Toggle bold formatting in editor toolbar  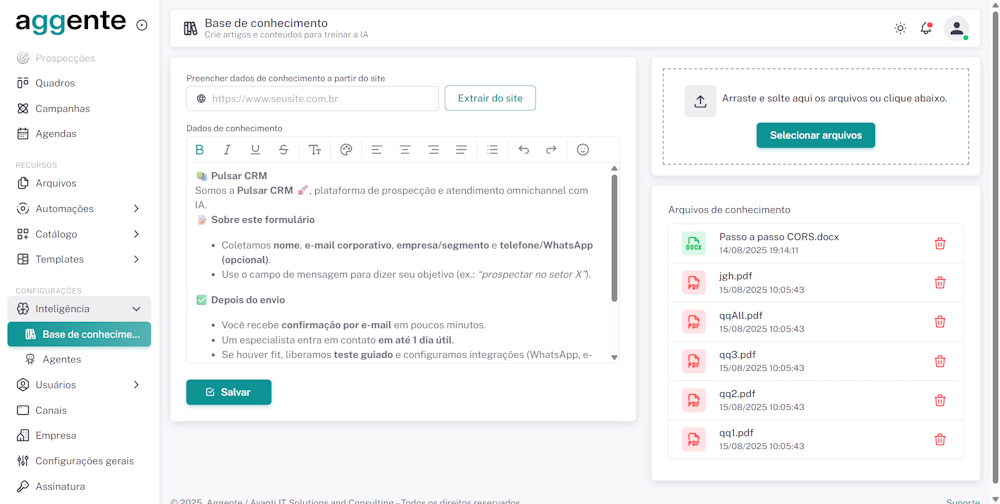[x=200, y=150]
